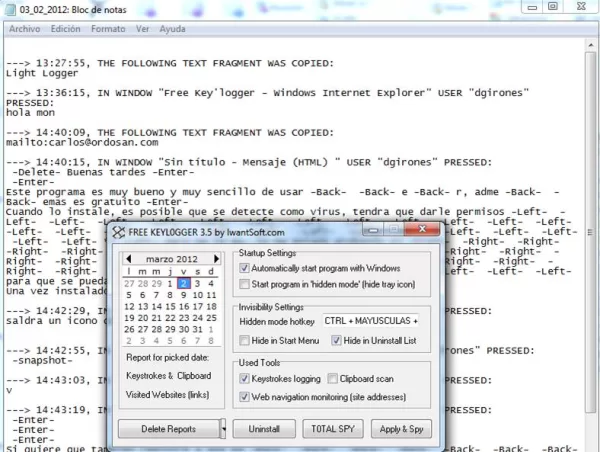Image resolution: width=600 pixels, height=452 pixels.
Task: Select March 3 in the calendar
Action: pos(197,284)
